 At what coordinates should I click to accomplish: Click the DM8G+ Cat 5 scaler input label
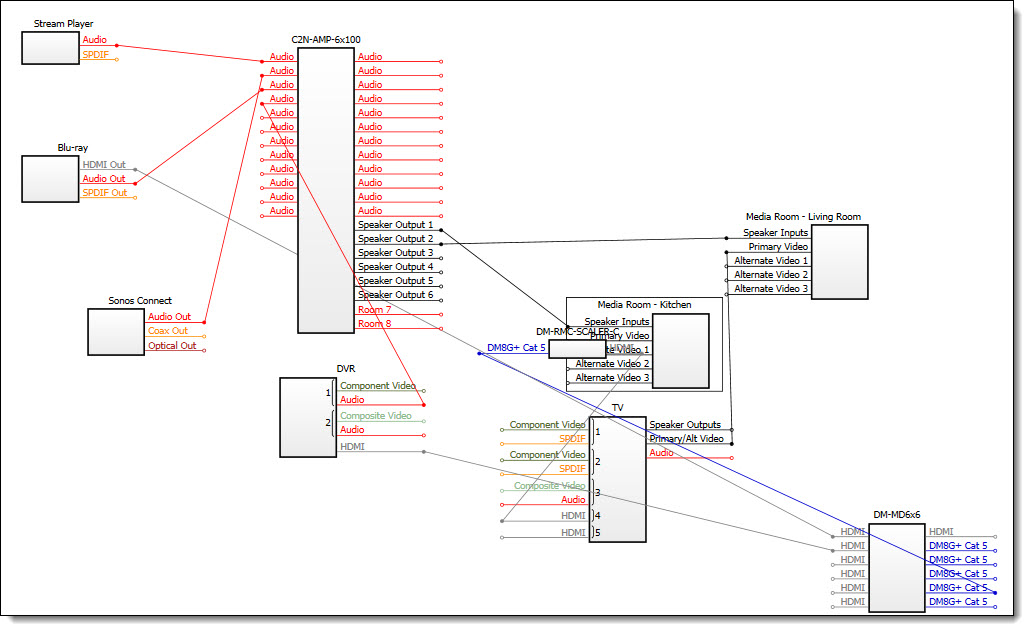coord(516,348)
